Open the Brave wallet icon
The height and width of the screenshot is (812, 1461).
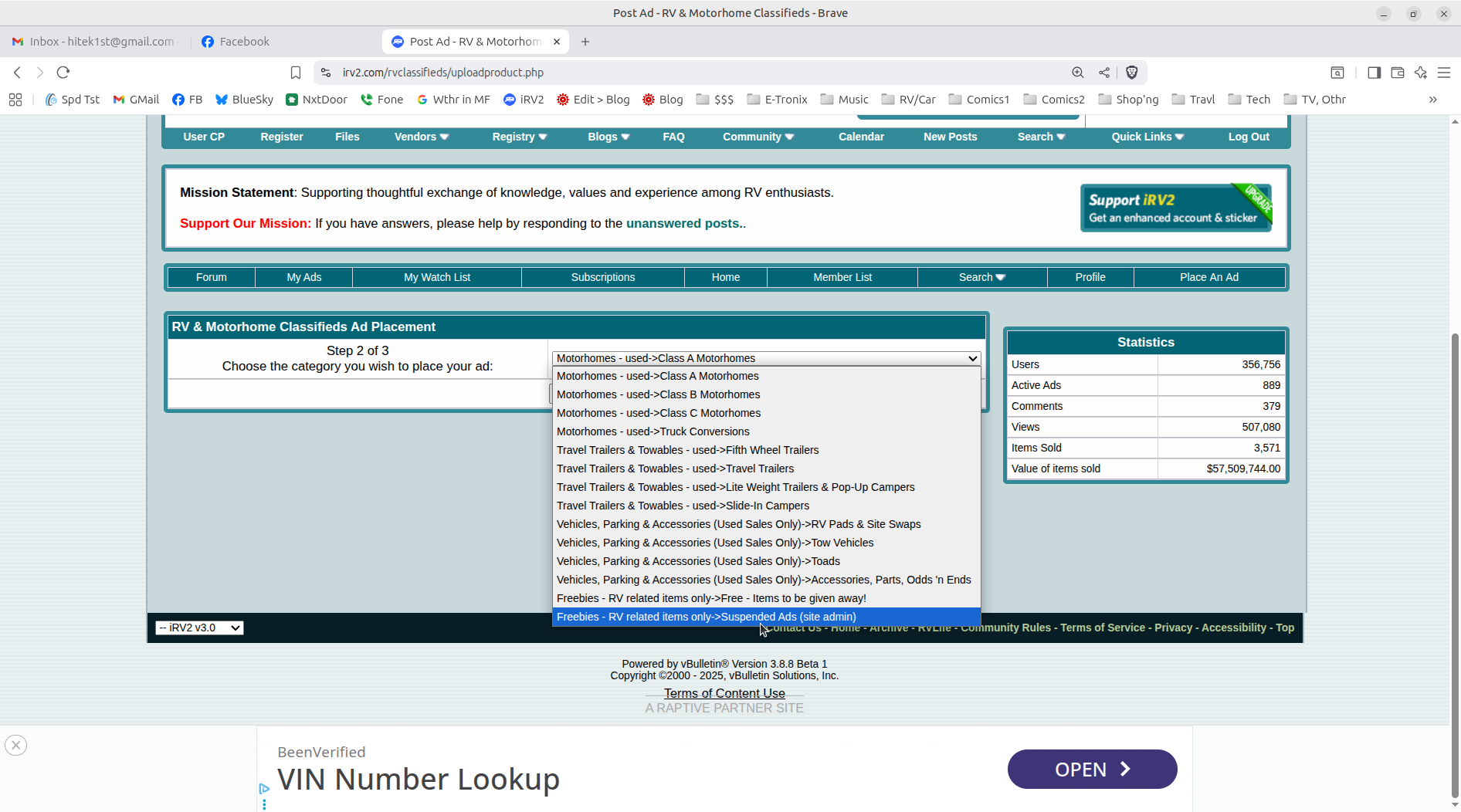(1397, 73)
